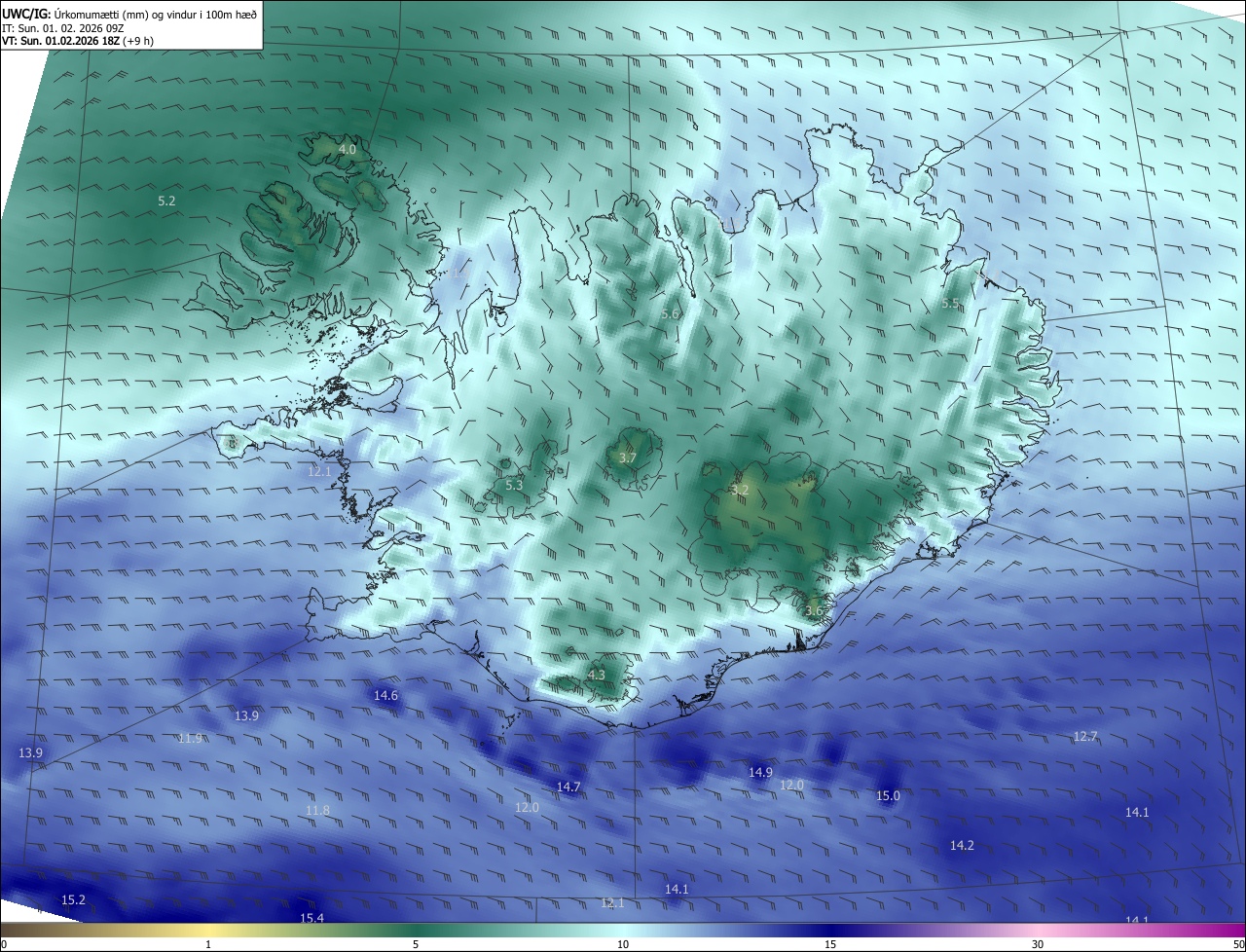Click the colorbar tick label 50
The height and width of the screenshot is (952, 1246).
pyautogui.click(x=1239, y=944)
